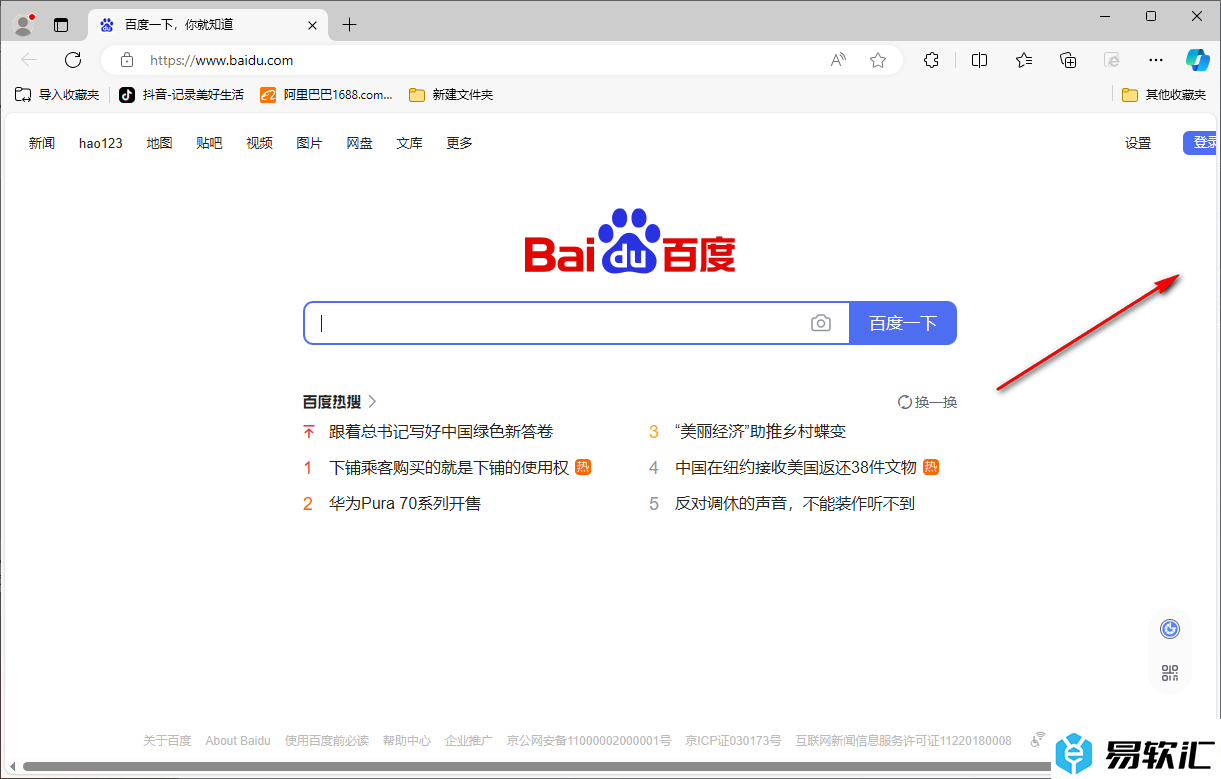
Task: Click the Baidu assistant floating icon
Action: tap(1170, 629)
